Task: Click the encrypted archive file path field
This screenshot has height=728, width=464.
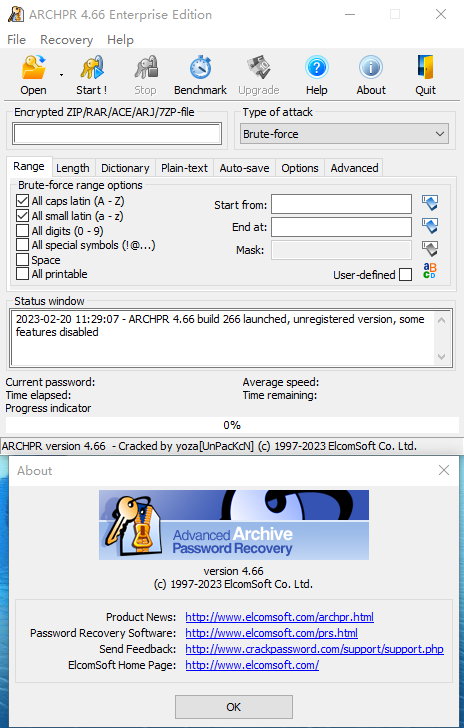Action: click(x=117, y=134)
